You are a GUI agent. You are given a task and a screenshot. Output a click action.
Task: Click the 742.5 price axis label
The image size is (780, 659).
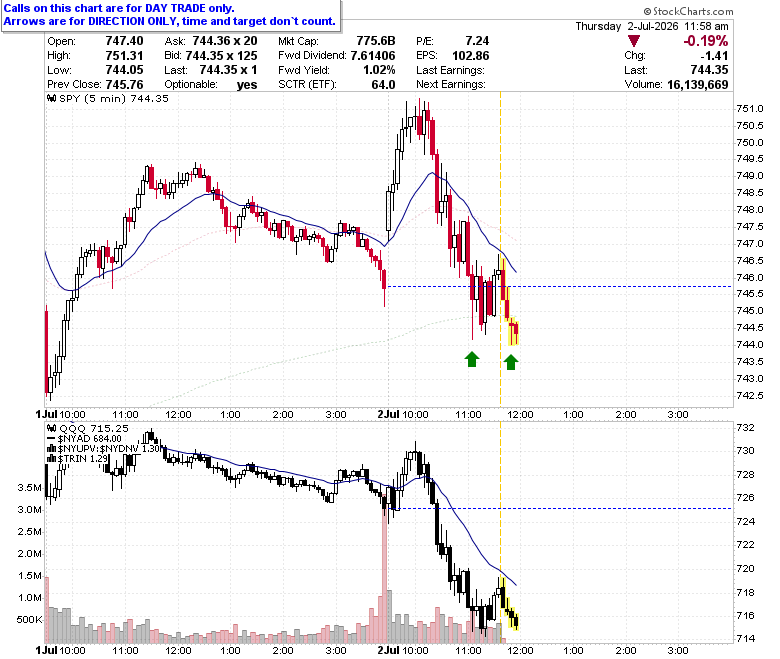750,396
